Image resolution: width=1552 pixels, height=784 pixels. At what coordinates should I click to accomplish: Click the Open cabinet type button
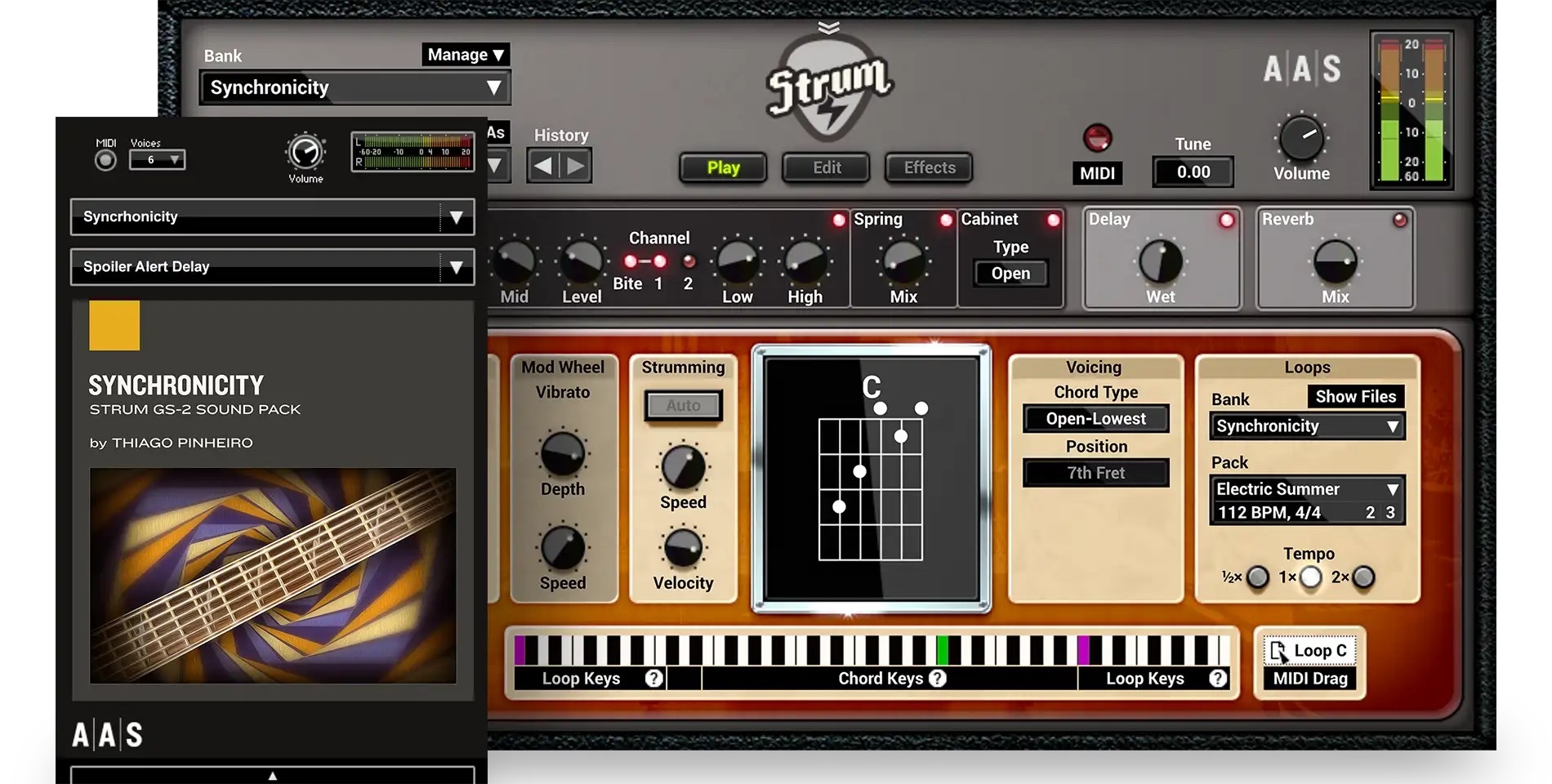(1010, 274)
